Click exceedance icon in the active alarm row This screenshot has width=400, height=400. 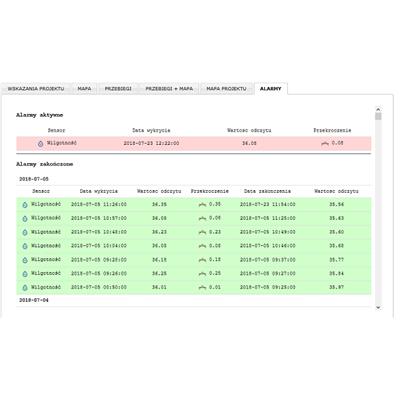(325, 143)
